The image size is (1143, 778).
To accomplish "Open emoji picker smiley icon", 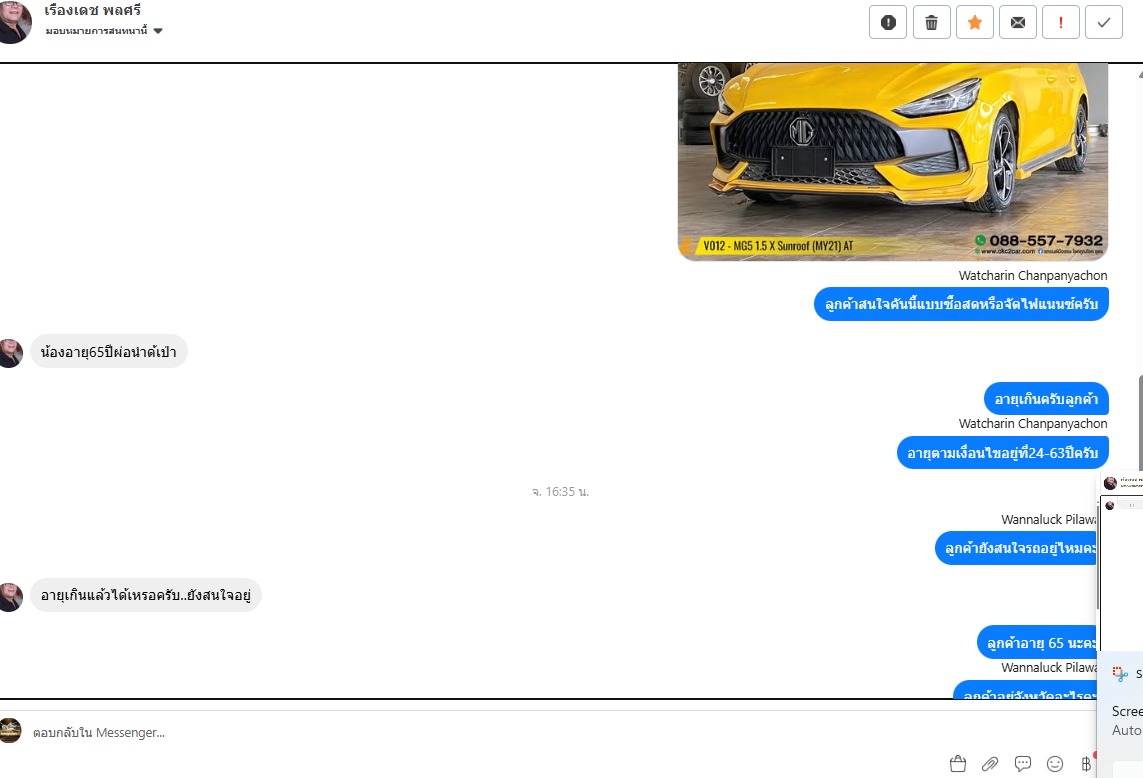I will coord(1055,763).
